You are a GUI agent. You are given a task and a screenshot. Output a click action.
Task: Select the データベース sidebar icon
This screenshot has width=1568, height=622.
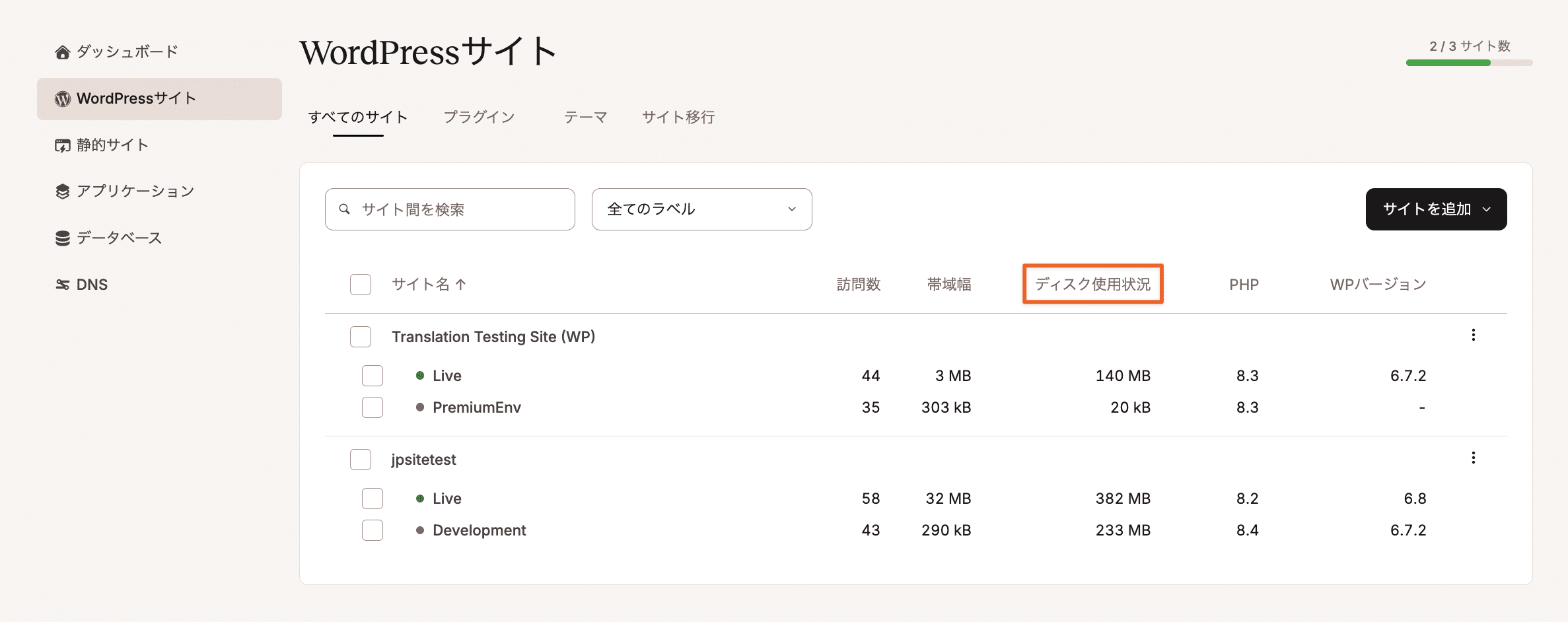61,238
